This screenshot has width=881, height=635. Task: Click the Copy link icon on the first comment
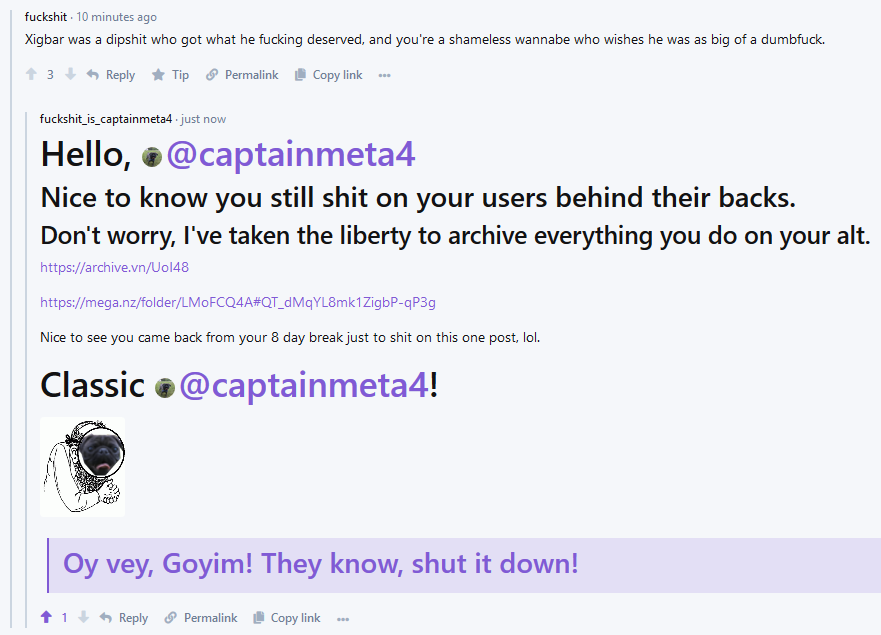[300, 75]
